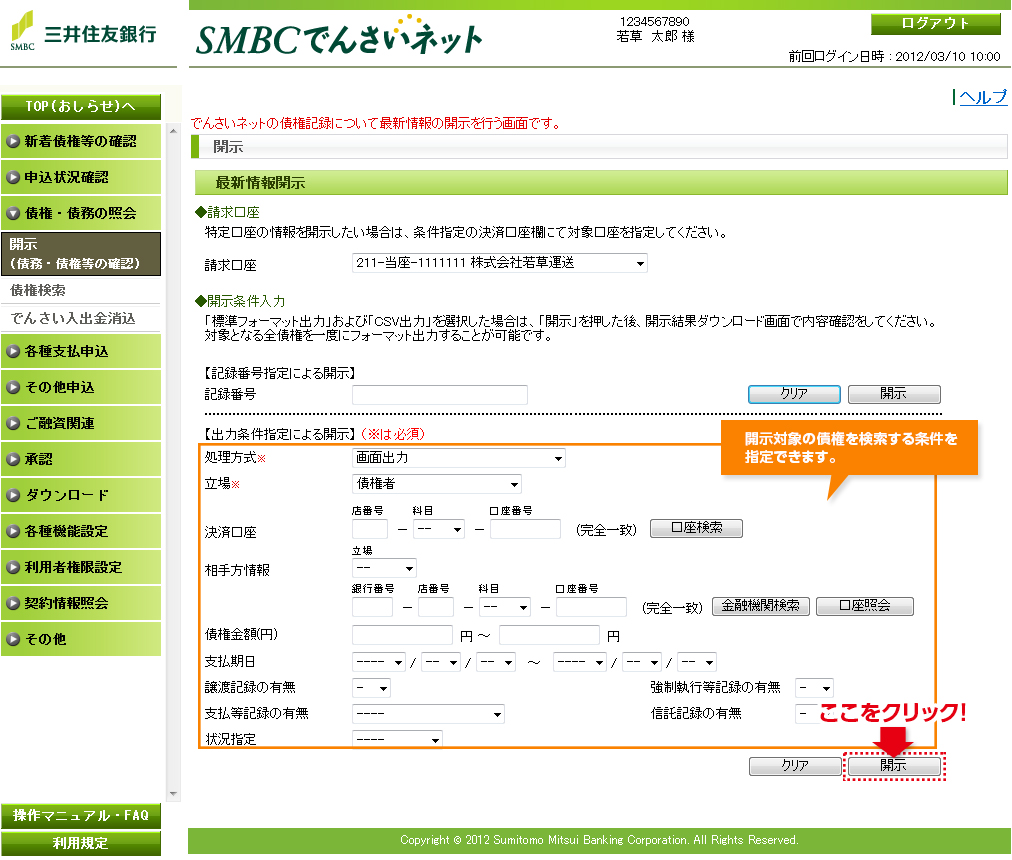Click sidebar scrollbar up arrow
1012x860 pixels.
tap(173, 131)
